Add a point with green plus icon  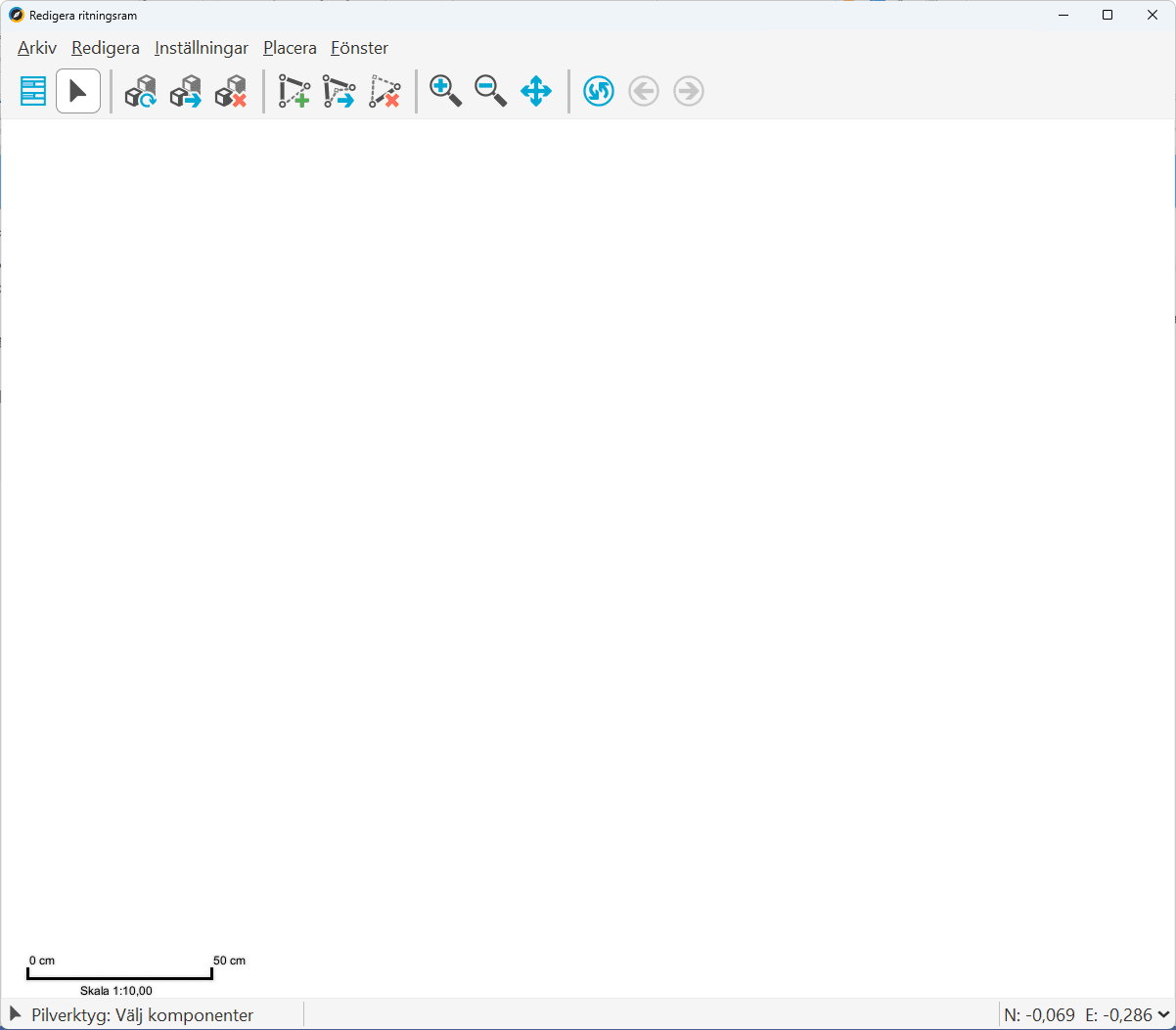[294, 92]
